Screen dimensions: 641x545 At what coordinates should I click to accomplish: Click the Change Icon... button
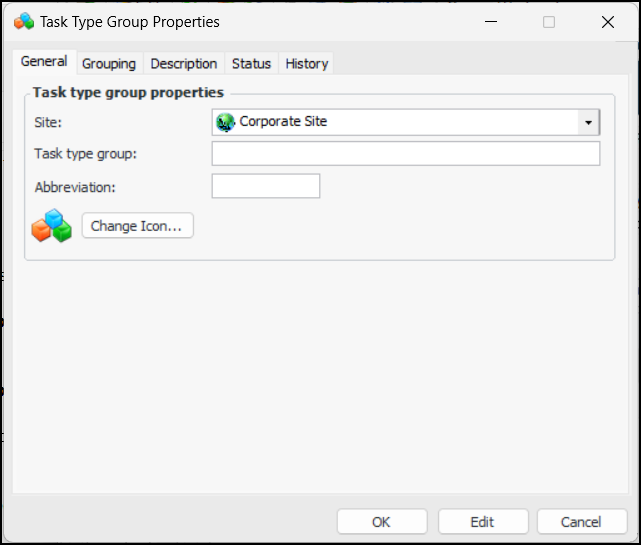137,226
